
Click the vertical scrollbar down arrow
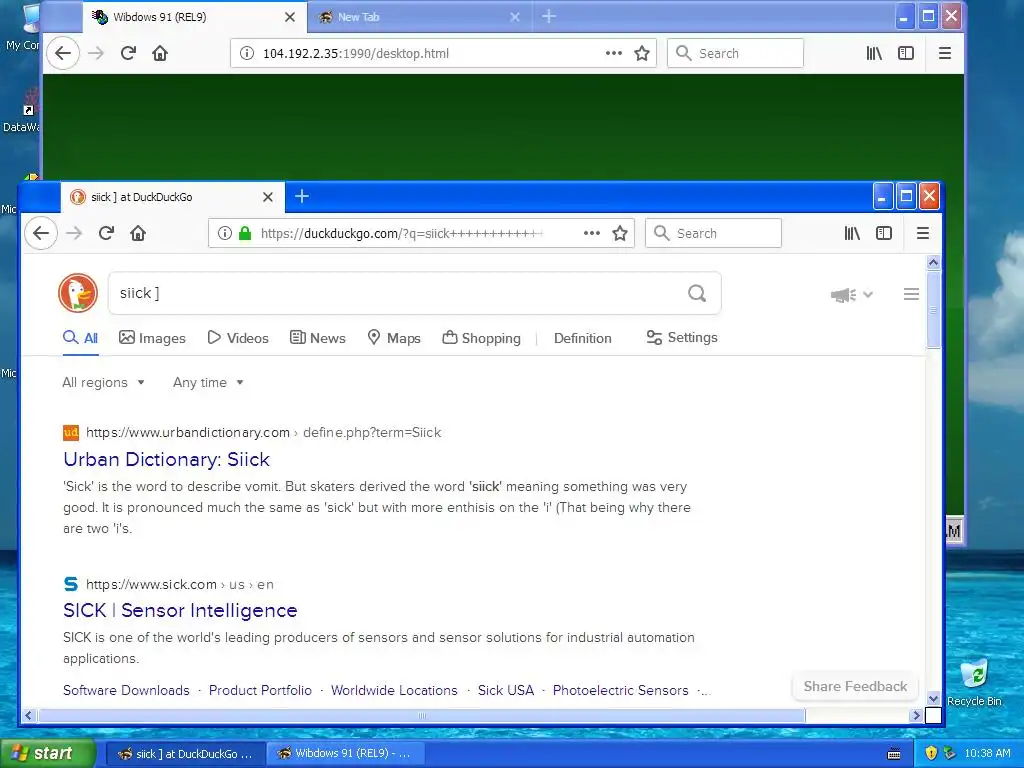coord(933,698)
